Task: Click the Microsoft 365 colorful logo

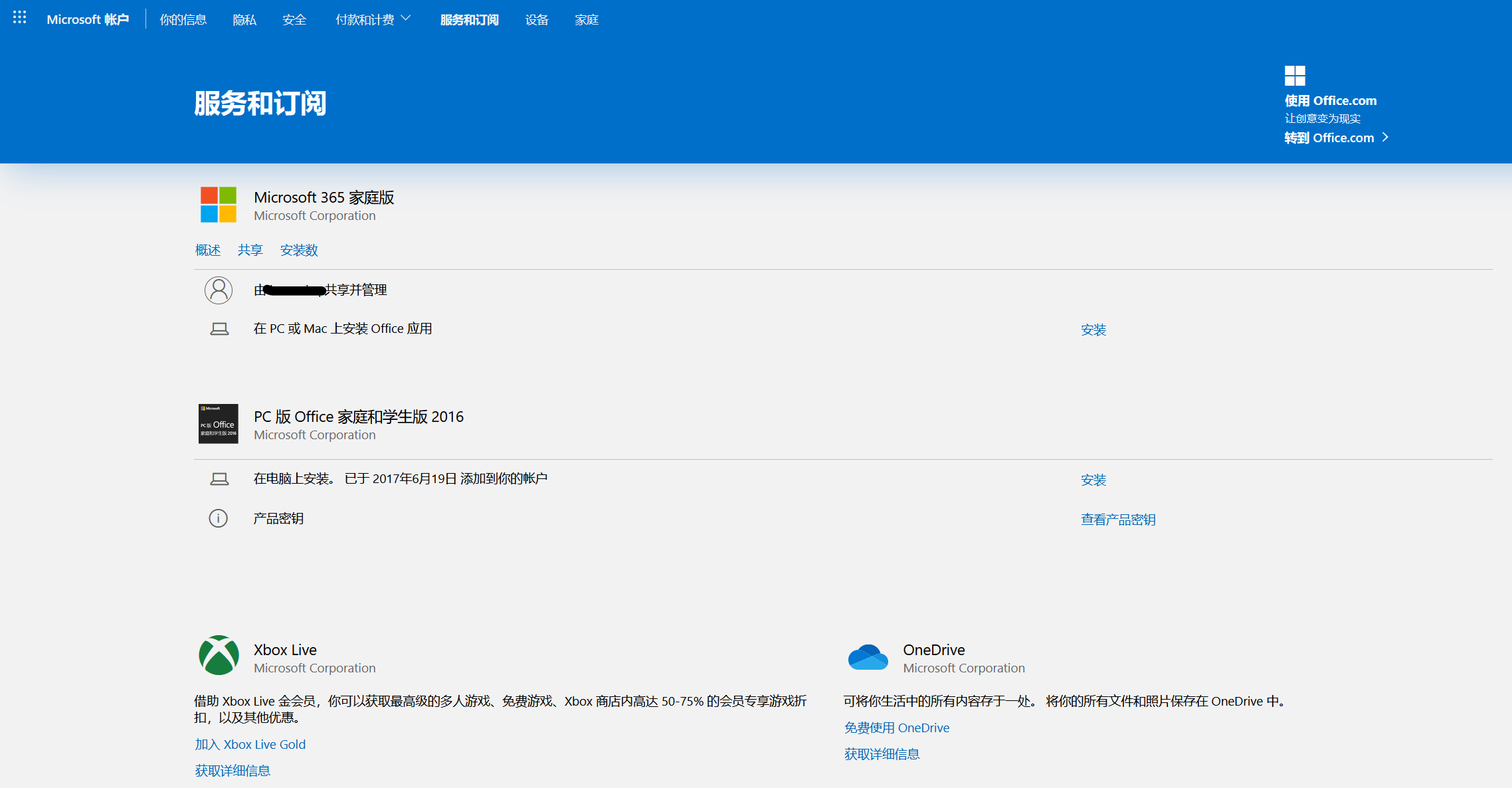Action: pyautogui.click(x=219, y=205)
